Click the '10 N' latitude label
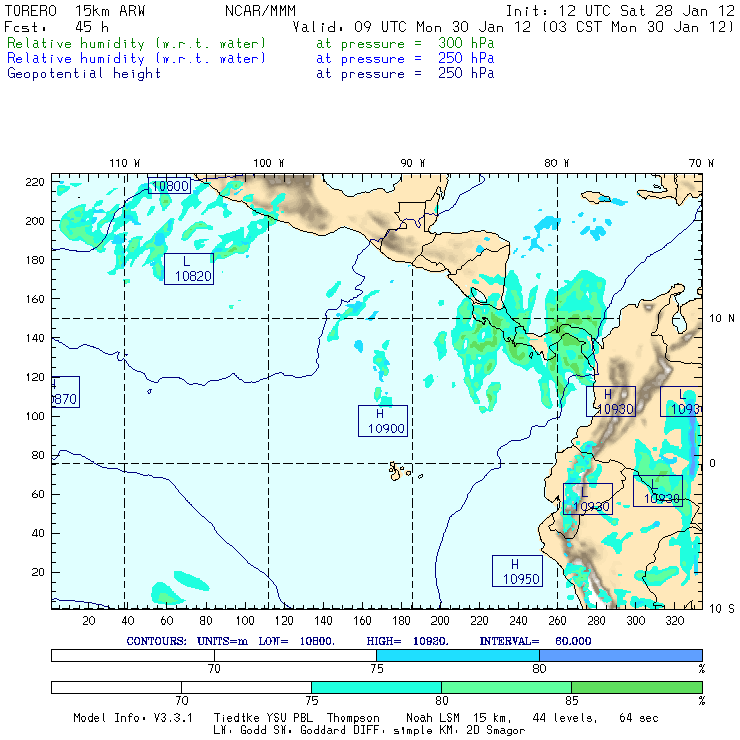The height and width of the screenshot is (740, 740). point(722,319)
